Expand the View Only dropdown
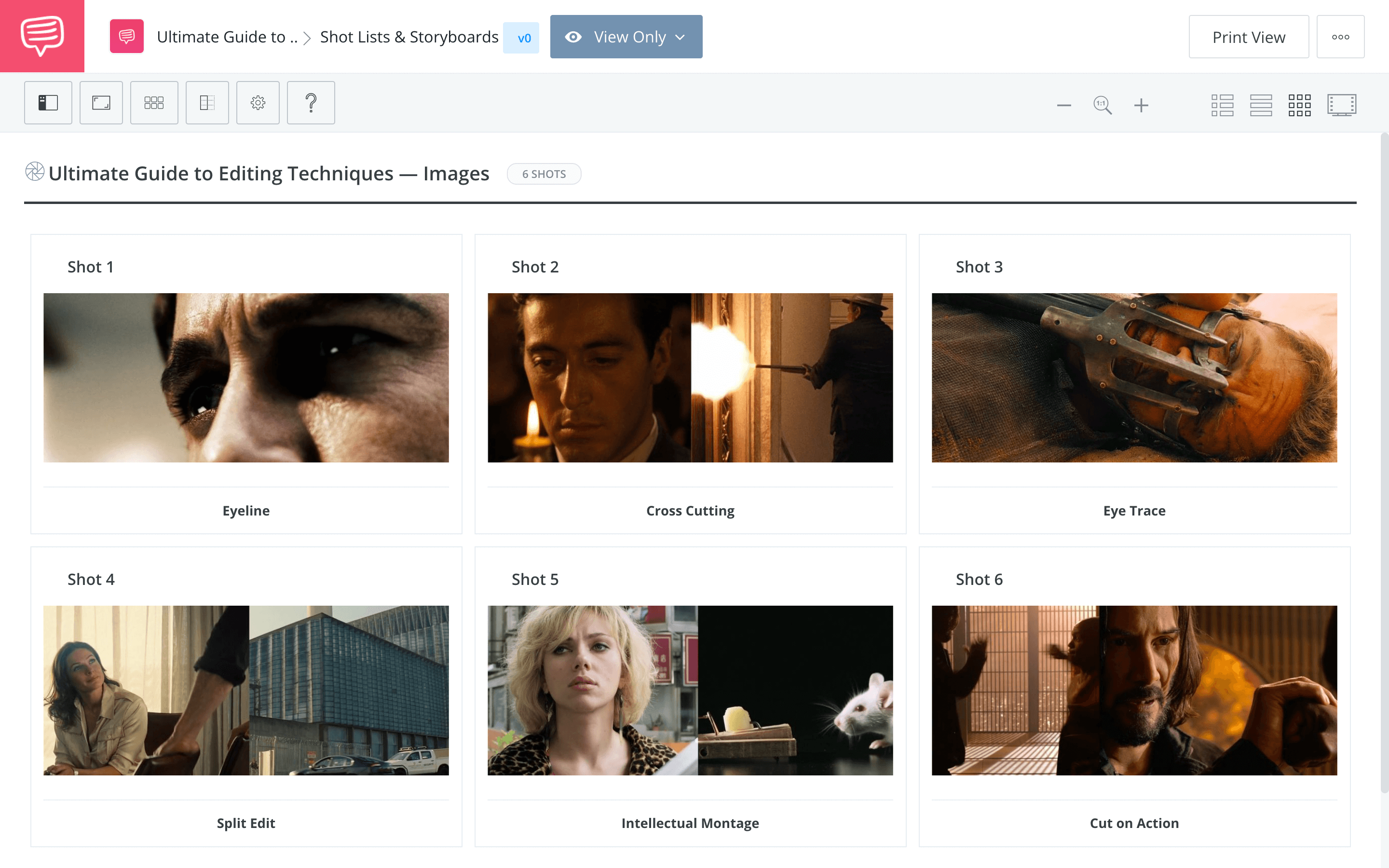Image resolution: width=1389 pixels, height=868 pixels. coord(626,37)
